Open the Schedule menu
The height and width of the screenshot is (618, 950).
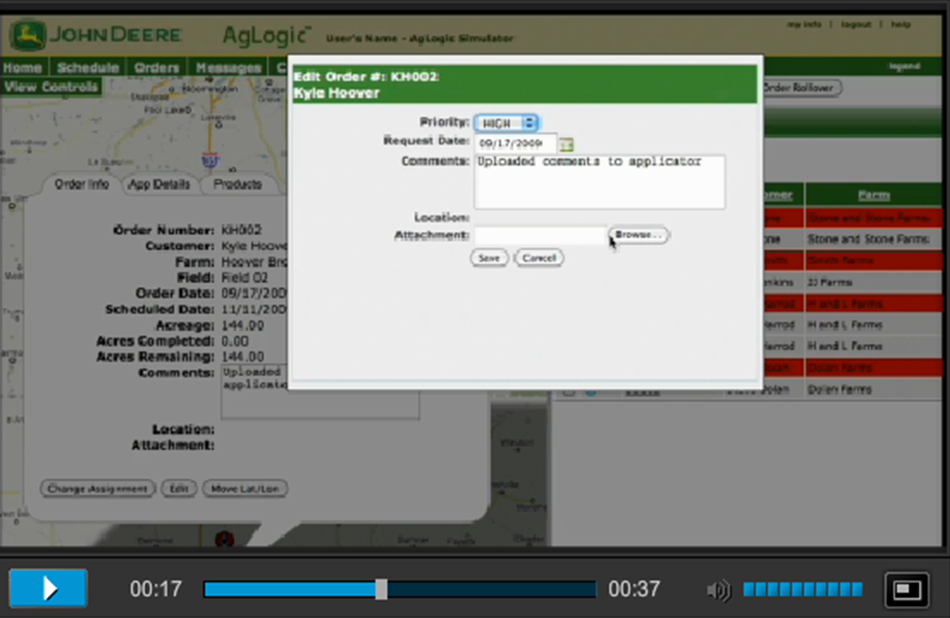point(88,68)
